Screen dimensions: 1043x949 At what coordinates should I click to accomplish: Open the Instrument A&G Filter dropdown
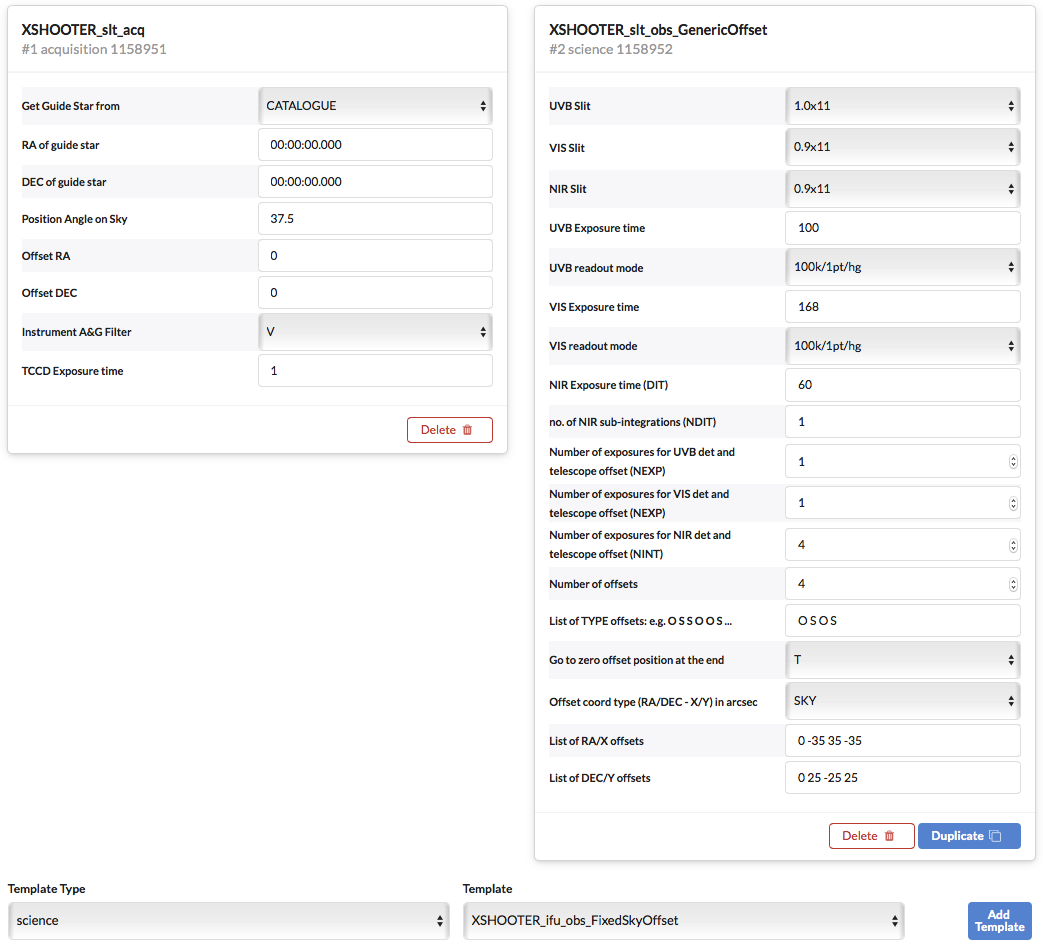375,332
